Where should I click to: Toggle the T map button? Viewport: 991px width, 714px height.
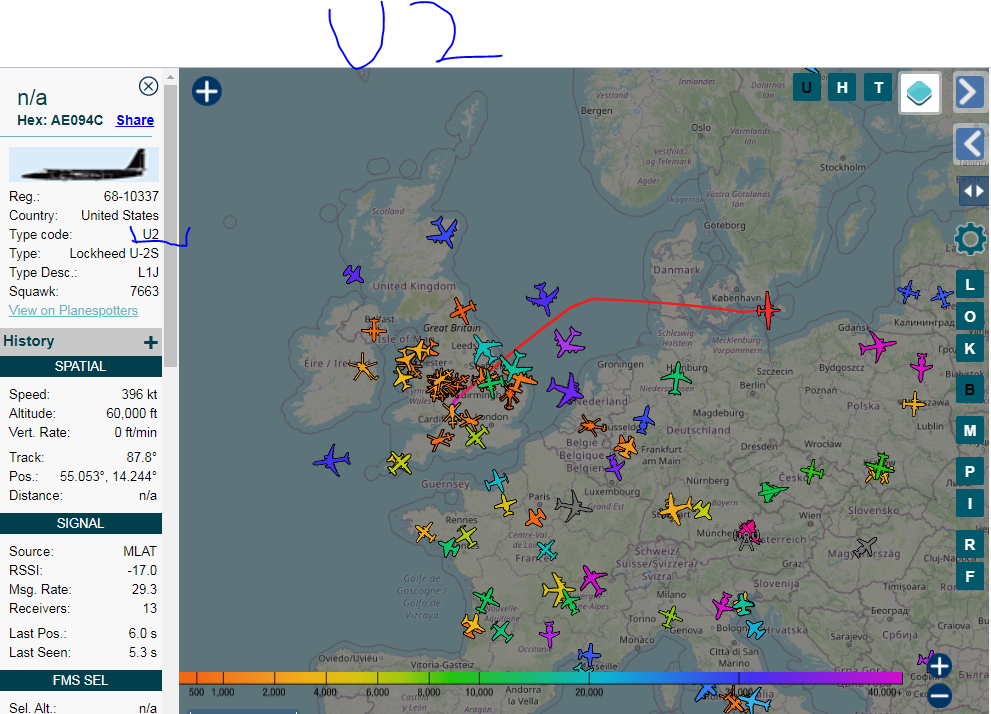point(879,87)
